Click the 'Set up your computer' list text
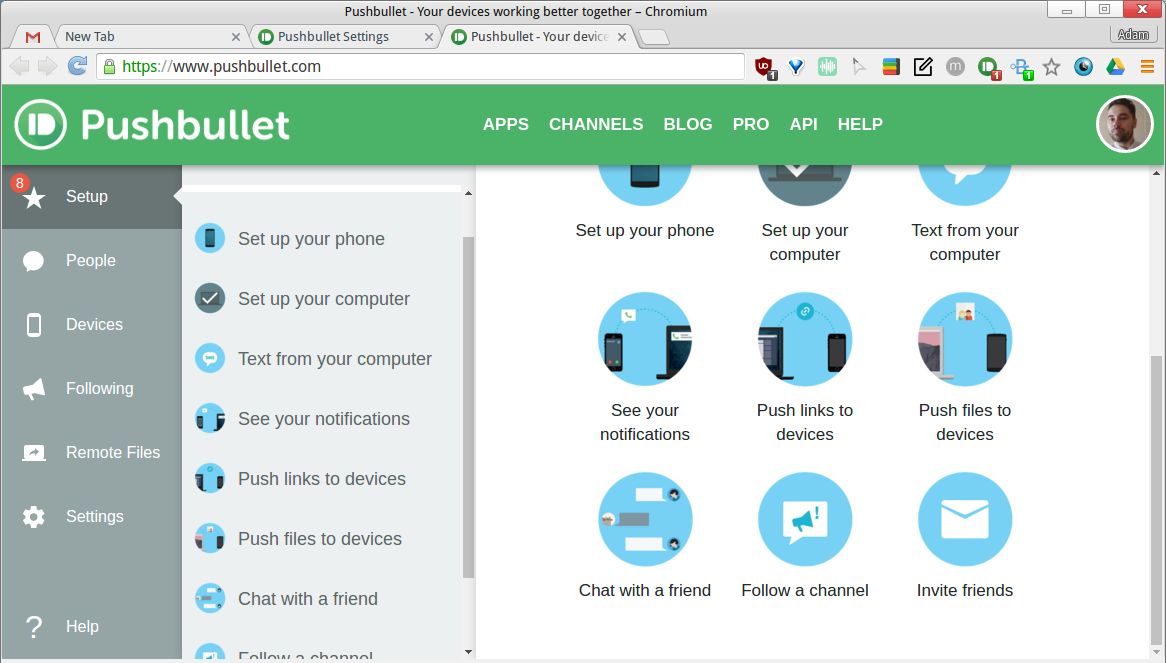 (323, 299)
